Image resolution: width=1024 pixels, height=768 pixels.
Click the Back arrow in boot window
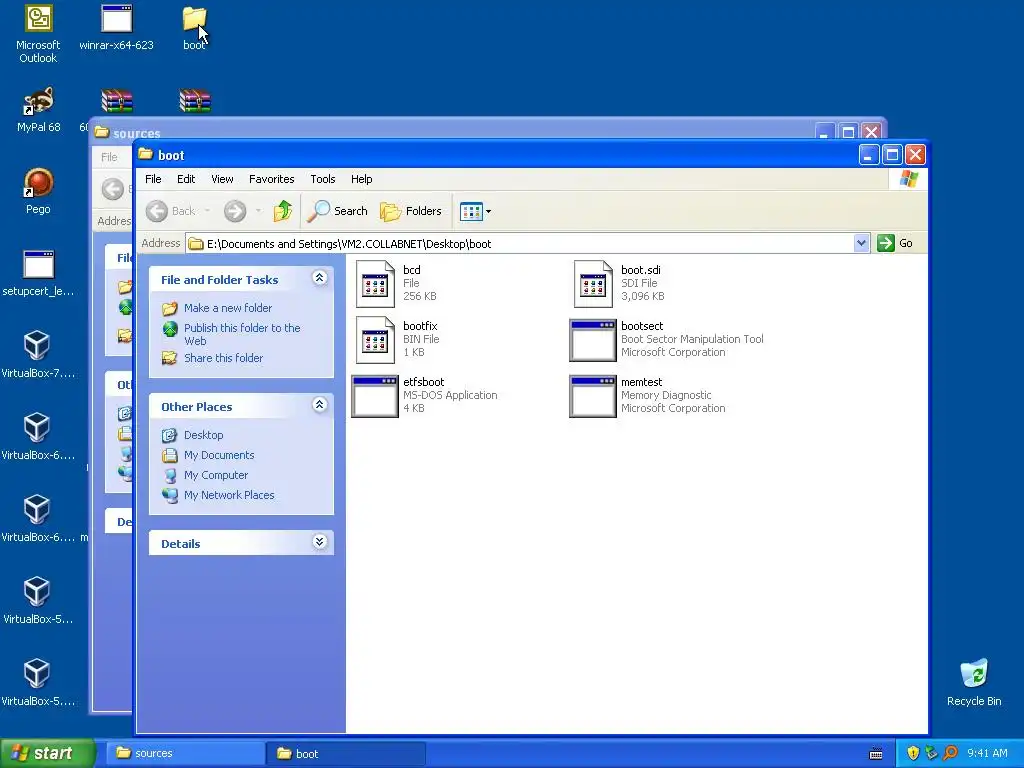point(157,211)
